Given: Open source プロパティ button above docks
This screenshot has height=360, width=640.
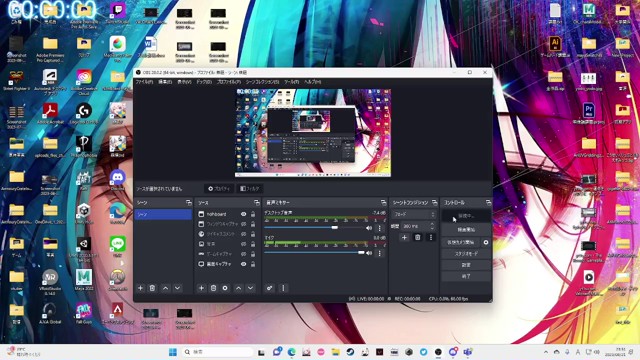Looking at the screenshot, I should [219, 189].
